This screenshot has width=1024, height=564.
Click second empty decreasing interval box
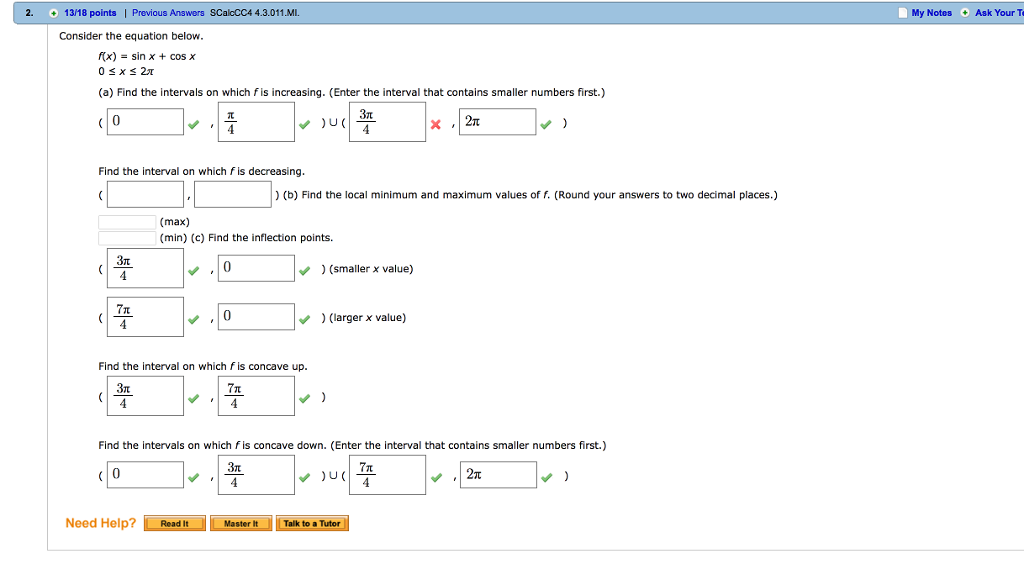(x=232, y=195)
